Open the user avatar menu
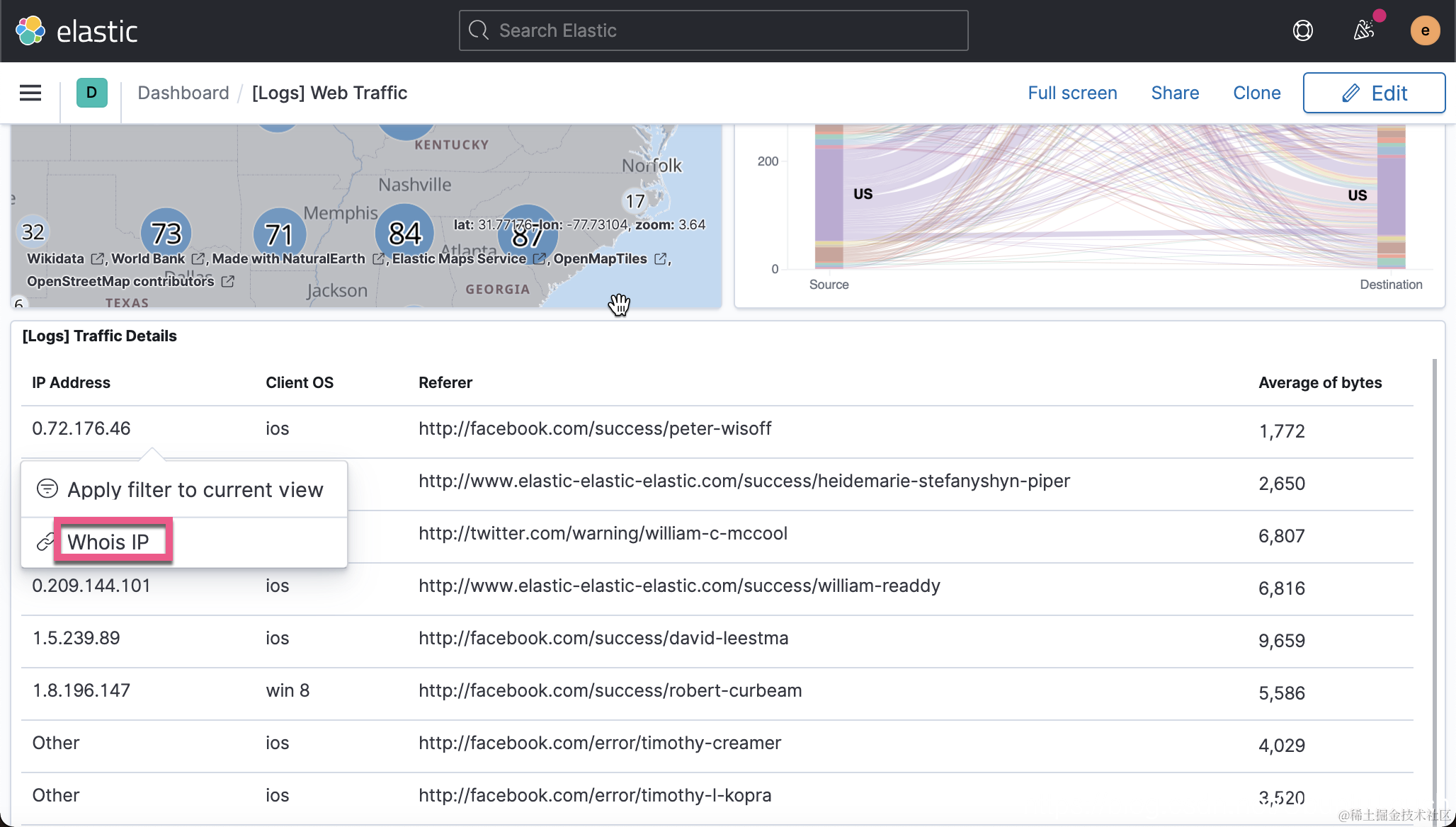This screenshot has height=827, width=1456. click(1425, 30)
